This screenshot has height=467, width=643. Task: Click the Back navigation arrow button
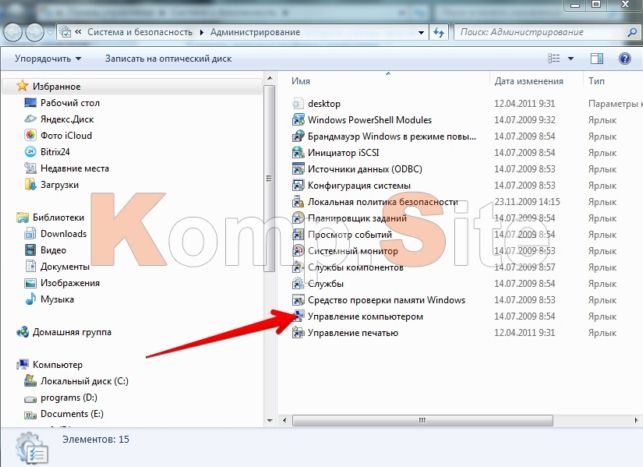point(13,32)
